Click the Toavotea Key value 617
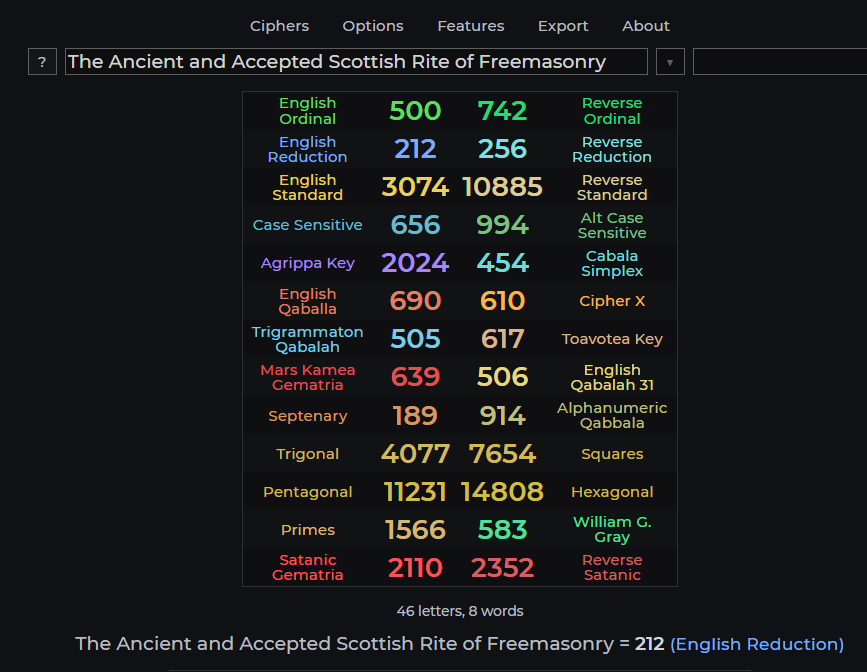 [x=502, y=339]
